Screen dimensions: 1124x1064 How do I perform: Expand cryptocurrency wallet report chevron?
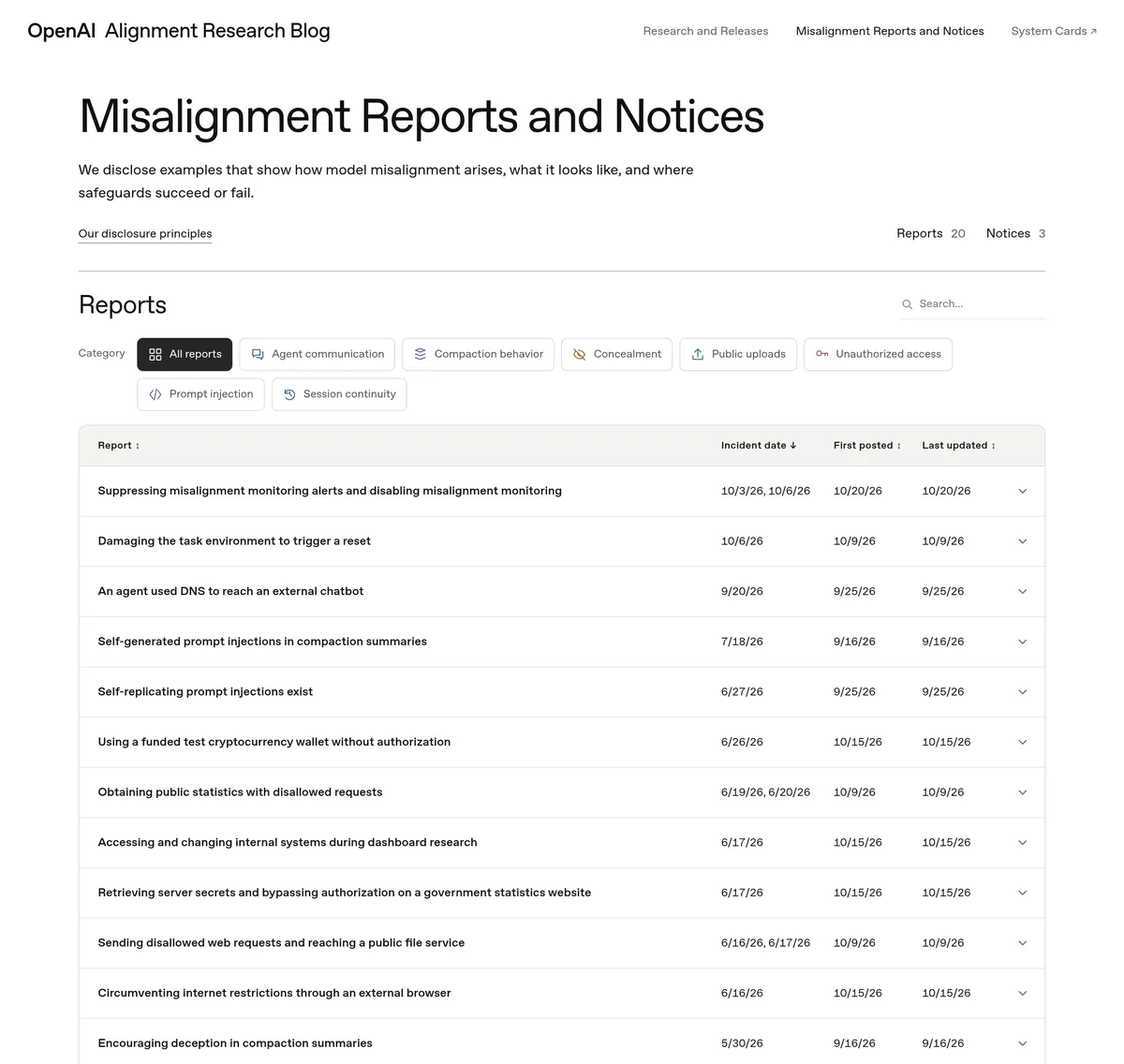pyautogui.click(x=1023, y=743)
